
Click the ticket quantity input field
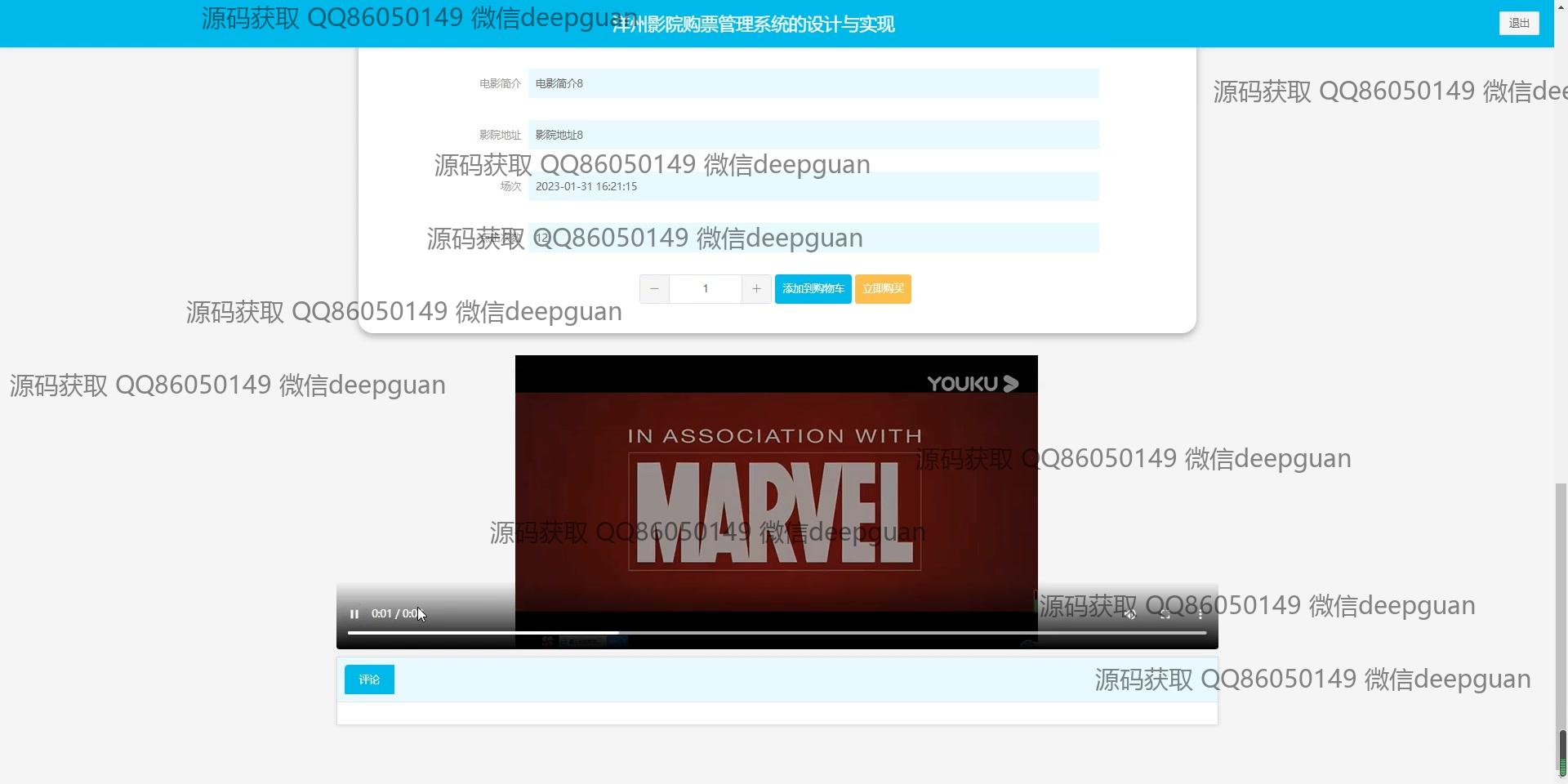tap(706, 289)
